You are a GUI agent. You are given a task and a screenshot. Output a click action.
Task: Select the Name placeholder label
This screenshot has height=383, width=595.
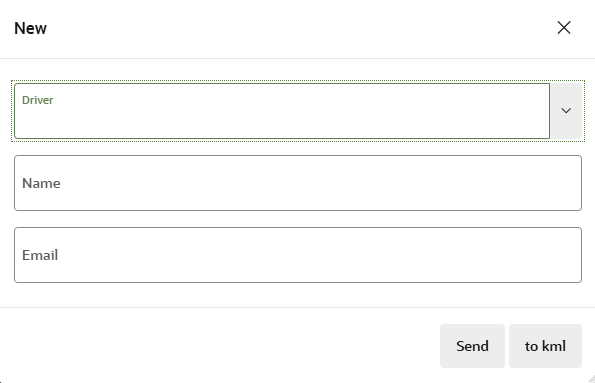point(41,183)
